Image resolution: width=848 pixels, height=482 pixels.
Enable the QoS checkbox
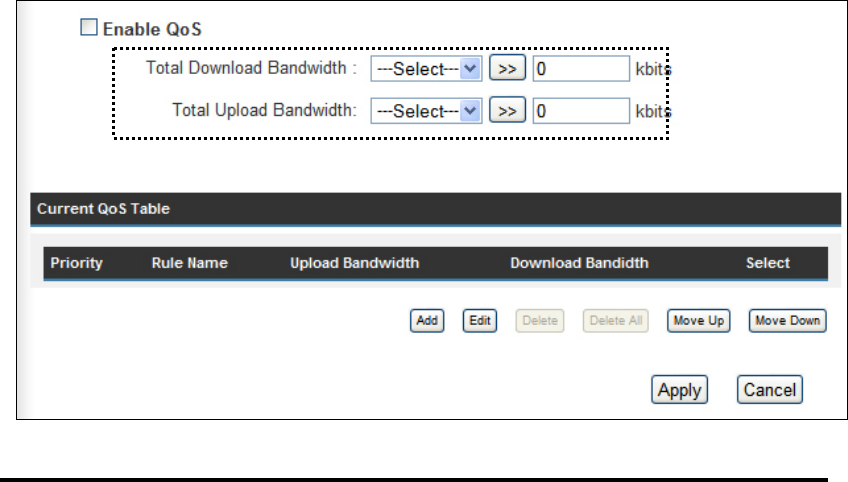click(89, 28)
